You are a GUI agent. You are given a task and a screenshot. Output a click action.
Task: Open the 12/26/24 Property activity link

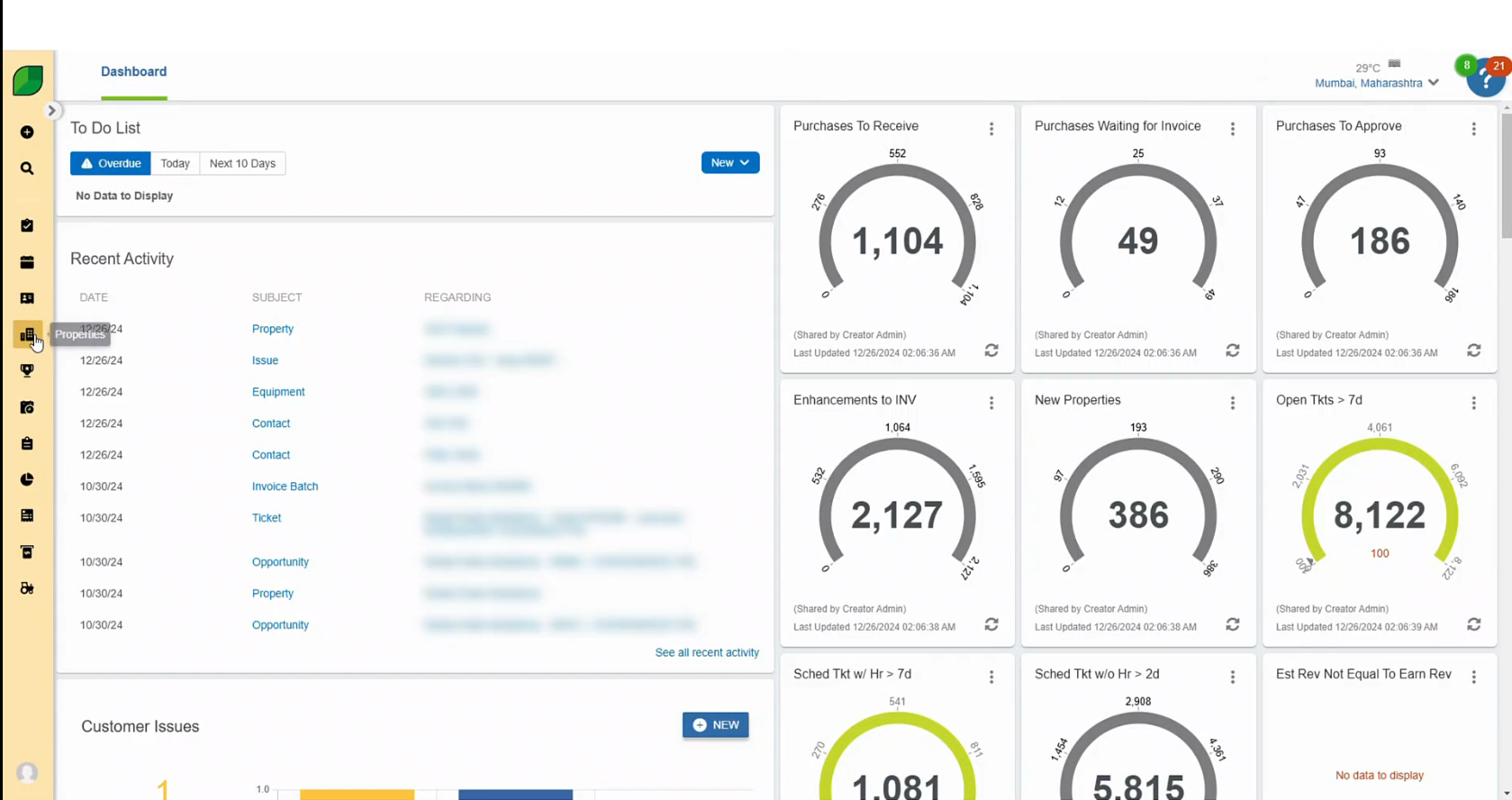(x=273, y=329)
